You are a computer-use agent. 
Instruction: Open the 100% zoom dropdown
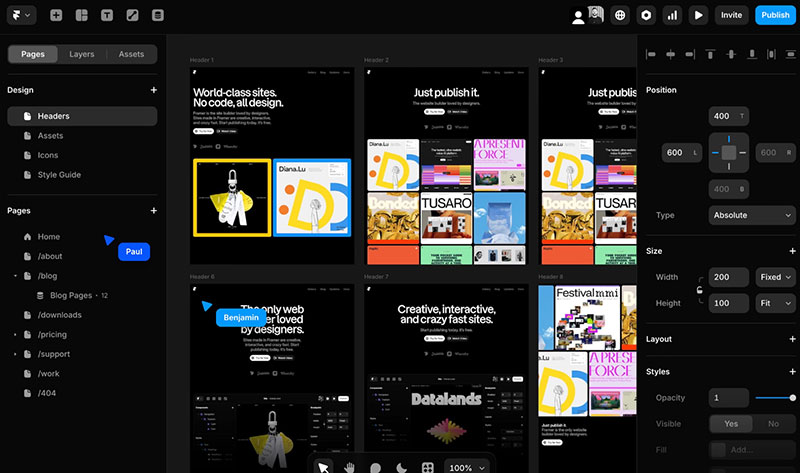(x=467, y=467)
